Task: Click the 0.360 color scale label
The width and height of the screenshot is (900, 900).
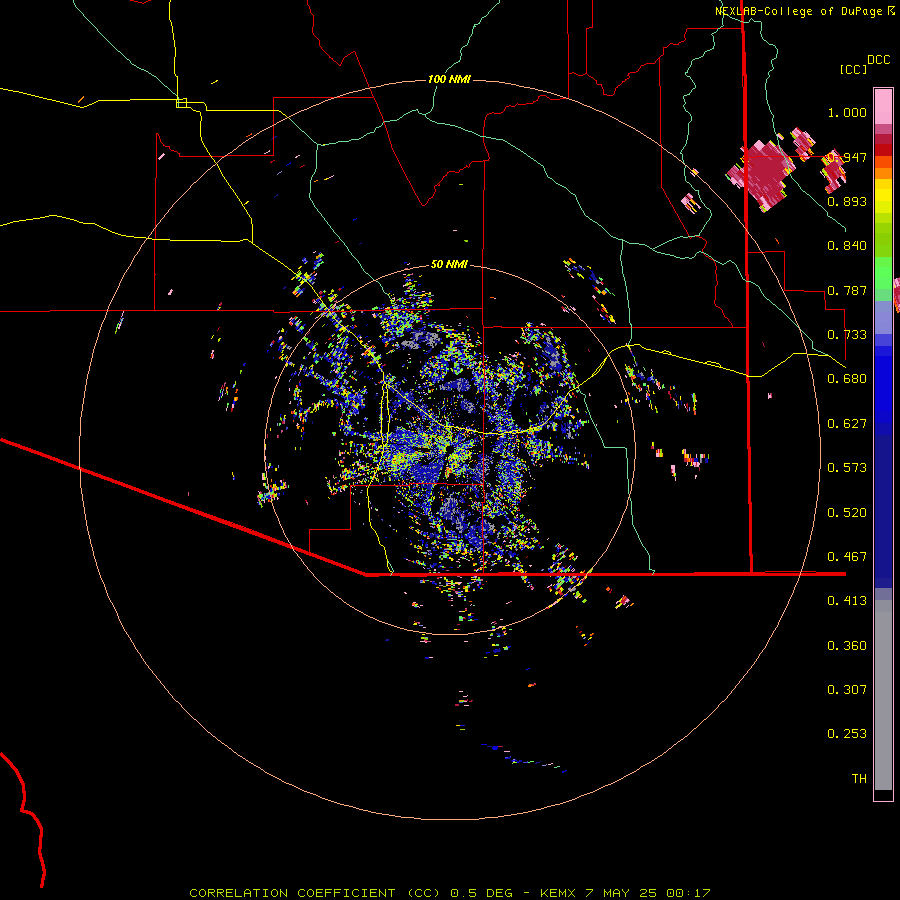Action: (847, 646)
